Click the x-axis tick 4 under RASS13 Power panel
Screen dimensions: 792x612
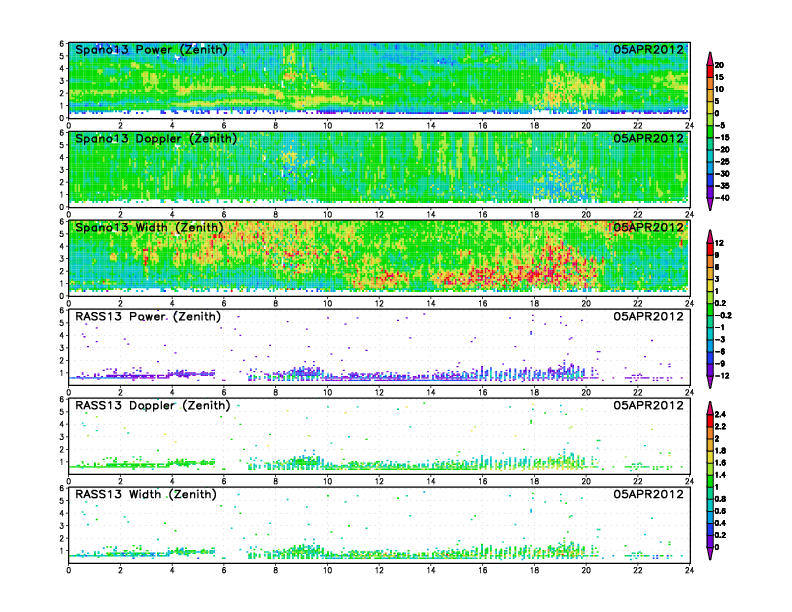[x=172, y=392]
